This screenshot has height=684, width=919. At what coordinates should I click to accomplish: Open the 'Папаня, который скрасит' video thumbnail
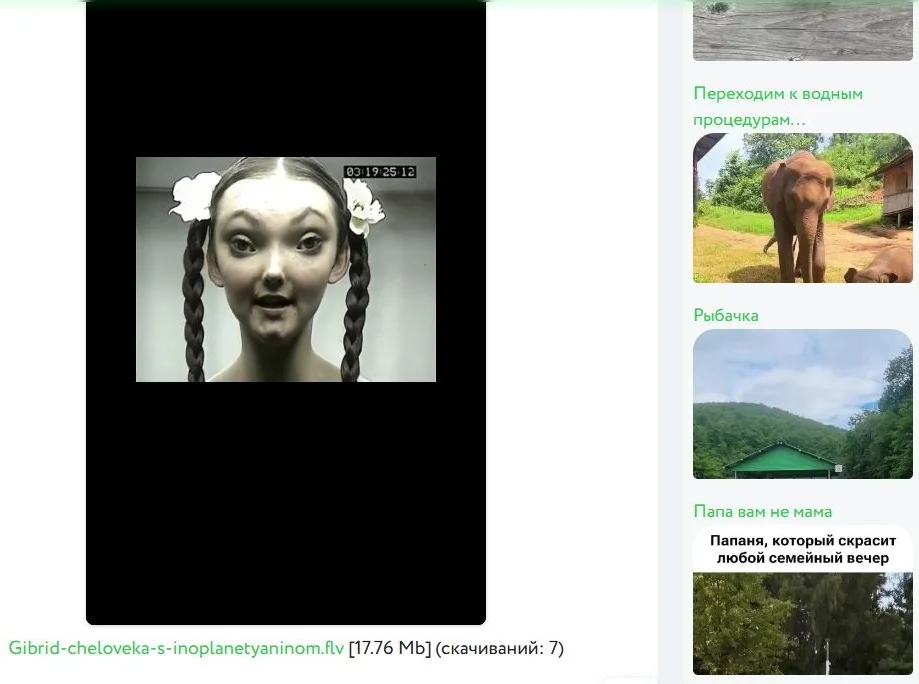coord(803,600)
